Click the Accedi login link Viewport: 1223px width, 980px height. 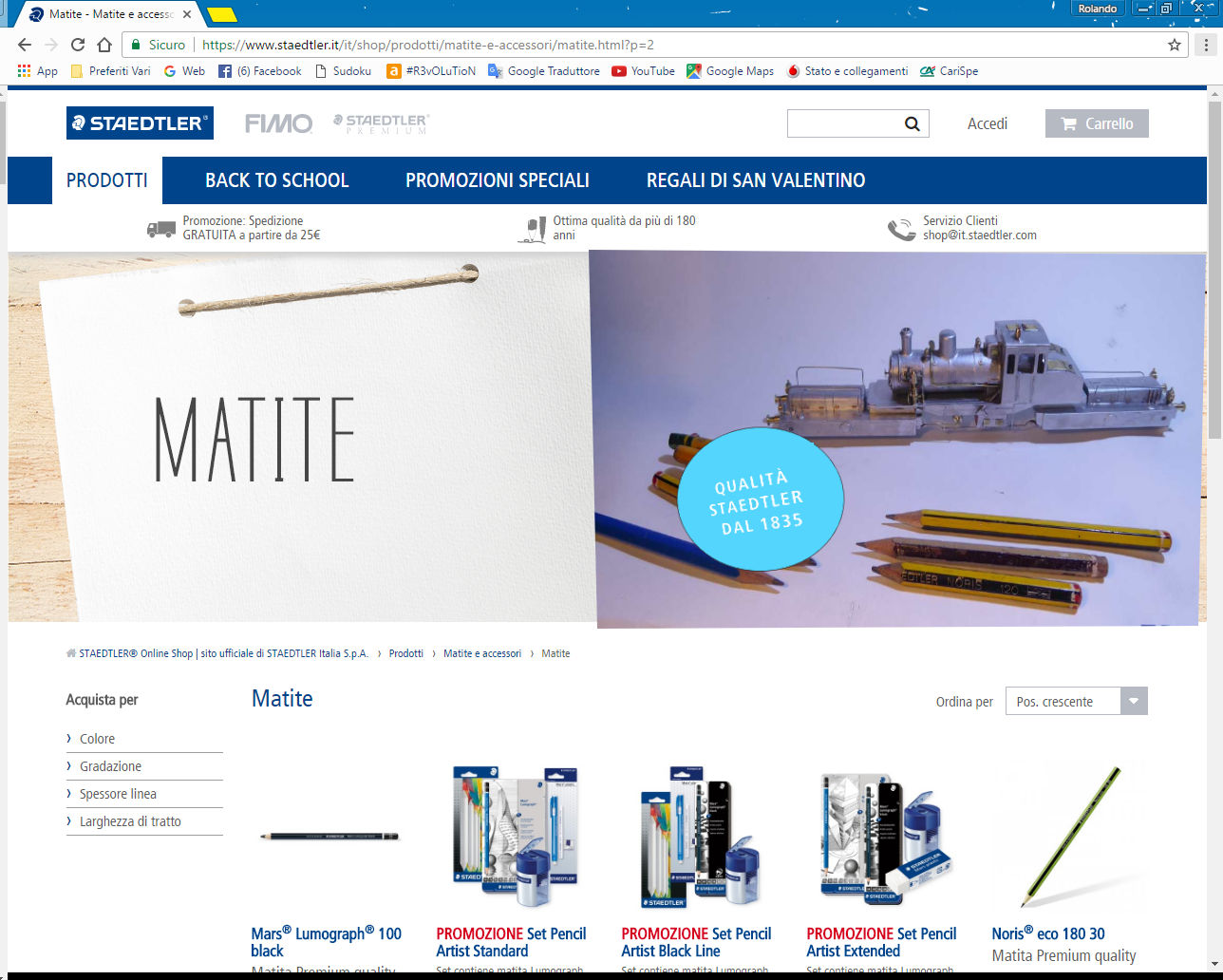click(988, 123)
